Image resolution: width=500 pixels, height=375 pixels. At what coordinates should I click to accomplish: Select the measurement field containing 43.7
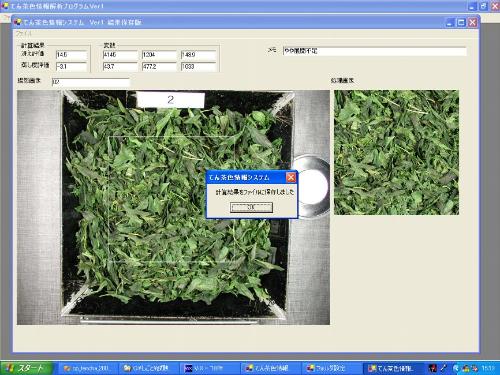click(120, 66)
